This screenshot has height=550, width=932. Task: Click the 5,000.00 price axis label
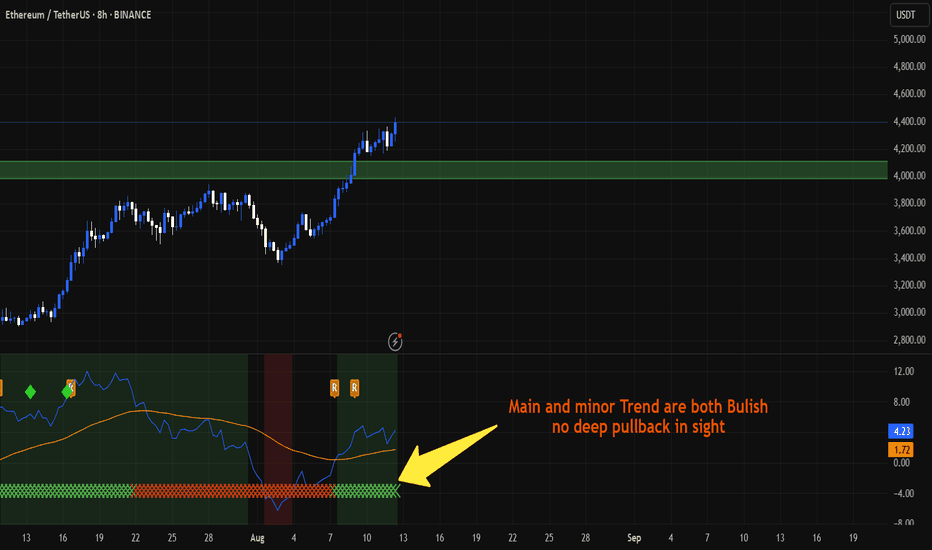[909, 39]
